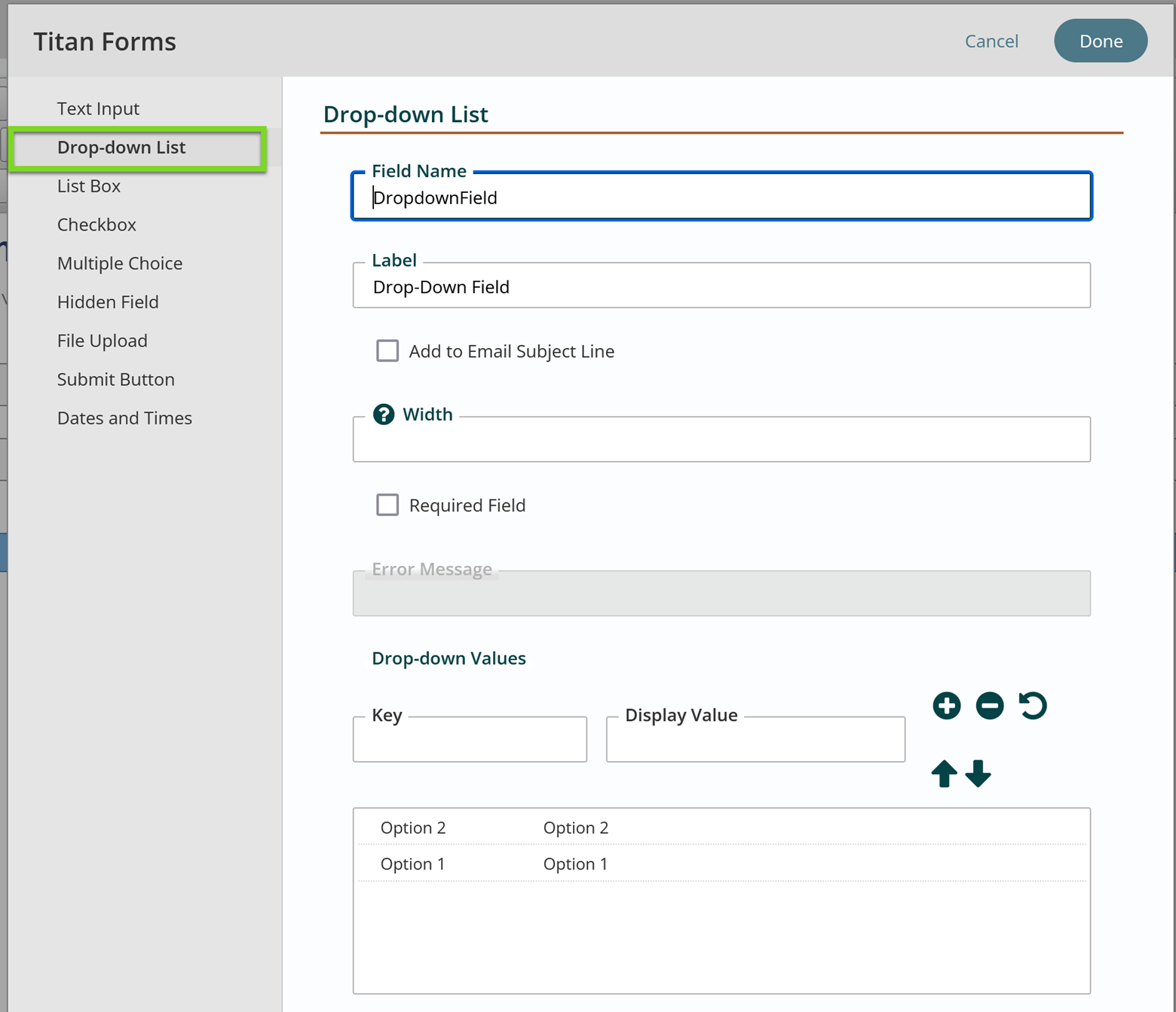
Task: Add a drop-down value with the plus icon
Action: coord(947,706)
